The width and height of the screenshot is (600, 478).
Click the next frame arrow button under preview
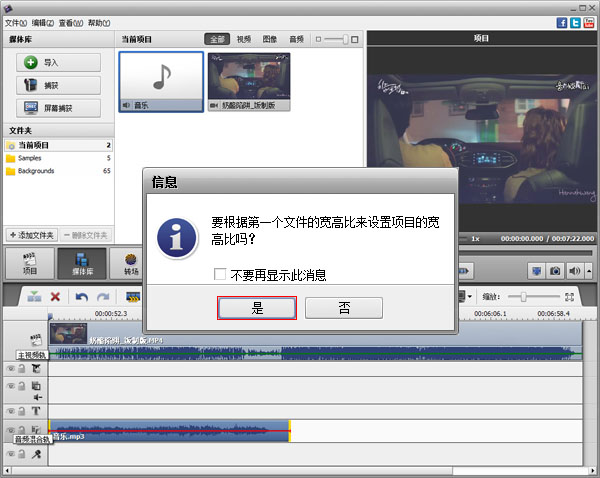click(465, 271)
